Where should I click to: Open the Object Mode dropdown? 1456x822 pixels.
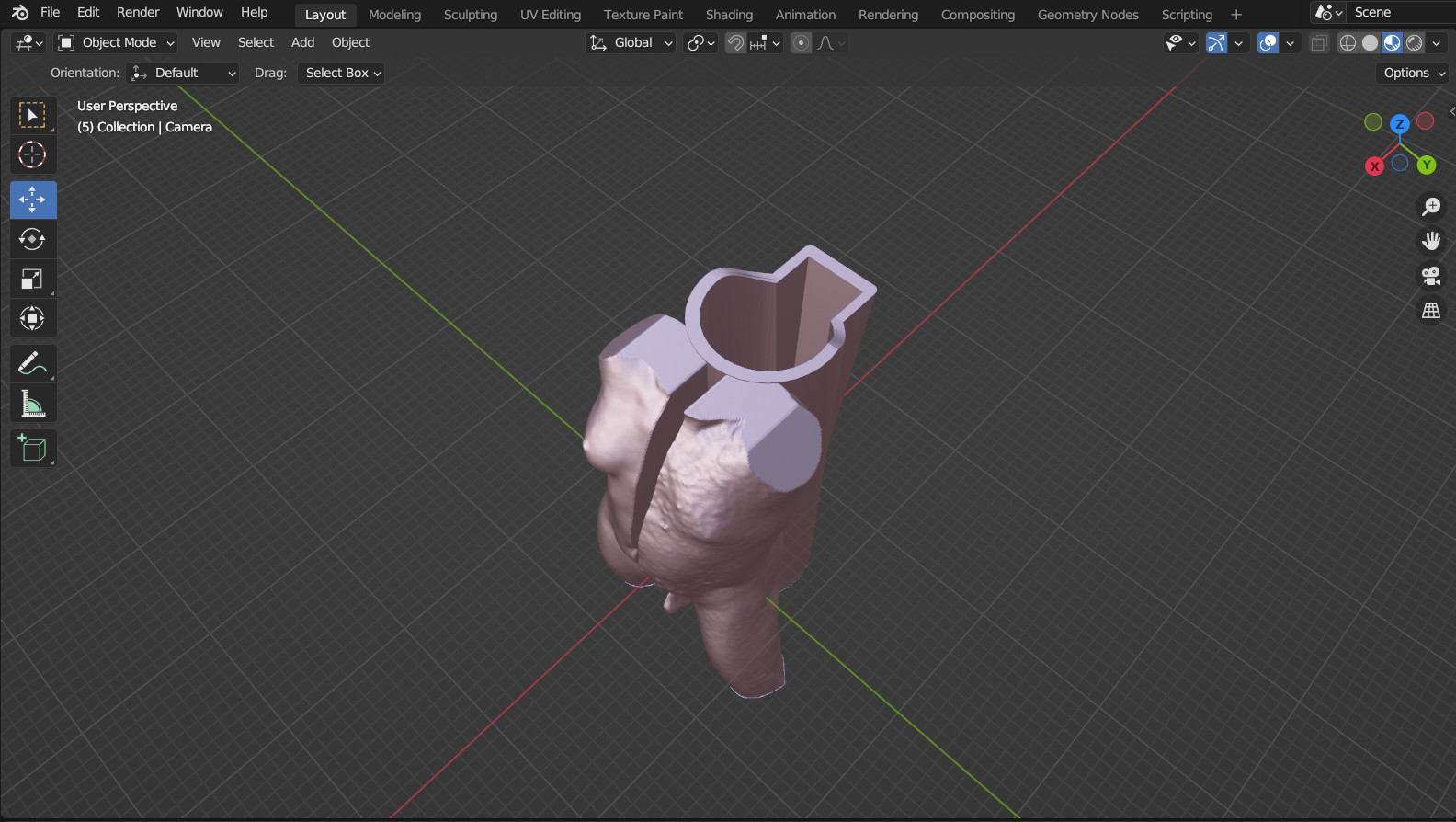[x=116, y=42]
